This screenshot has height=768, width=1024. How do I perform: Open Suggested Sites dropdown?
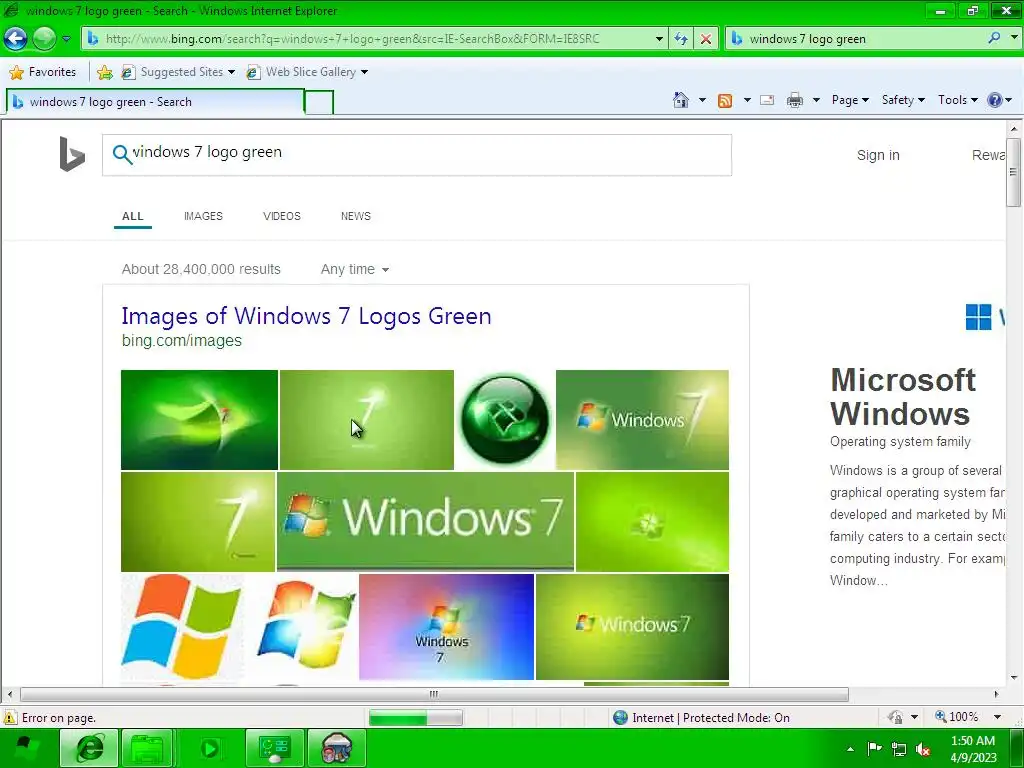[178, 72]
